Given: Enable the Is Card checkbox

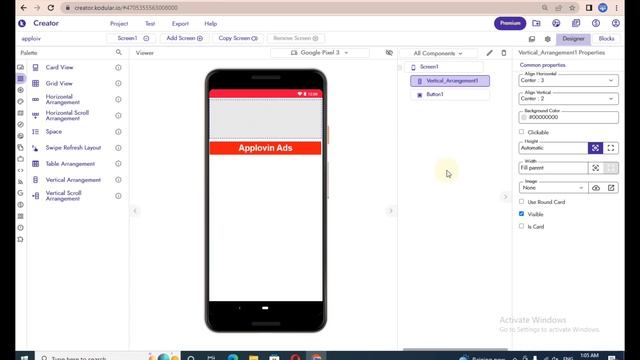Looking at the screenshot, I should (521, 226).
